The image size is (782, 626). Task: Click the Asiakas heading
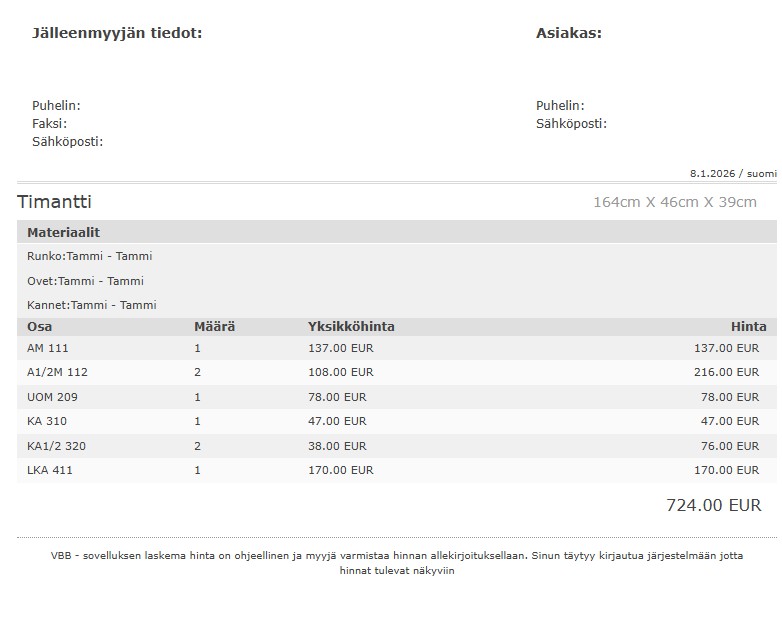(569, 33)
